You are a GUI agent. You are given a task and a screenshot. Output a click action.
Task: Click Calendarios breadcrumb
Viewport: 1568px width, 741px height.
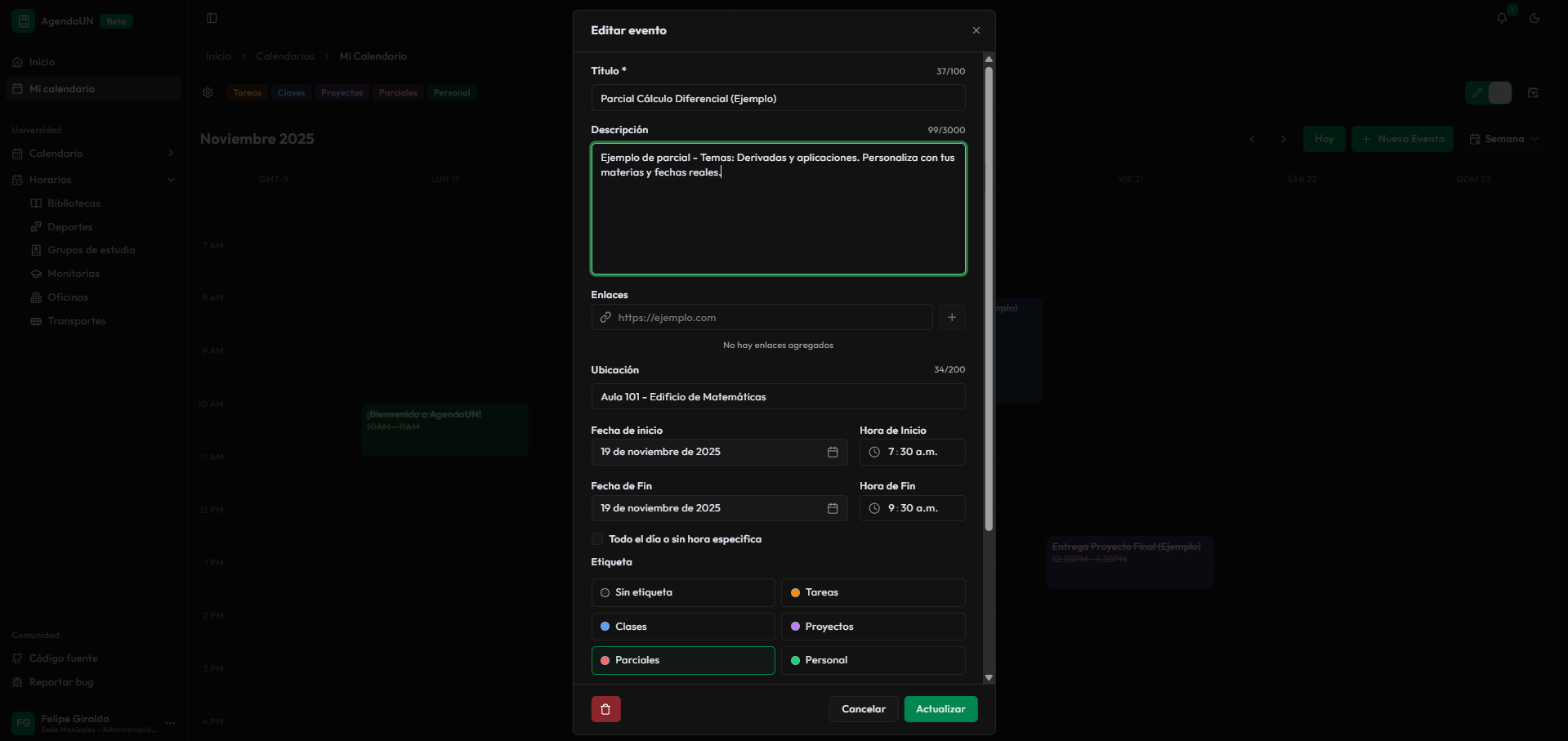click(285, 56)
